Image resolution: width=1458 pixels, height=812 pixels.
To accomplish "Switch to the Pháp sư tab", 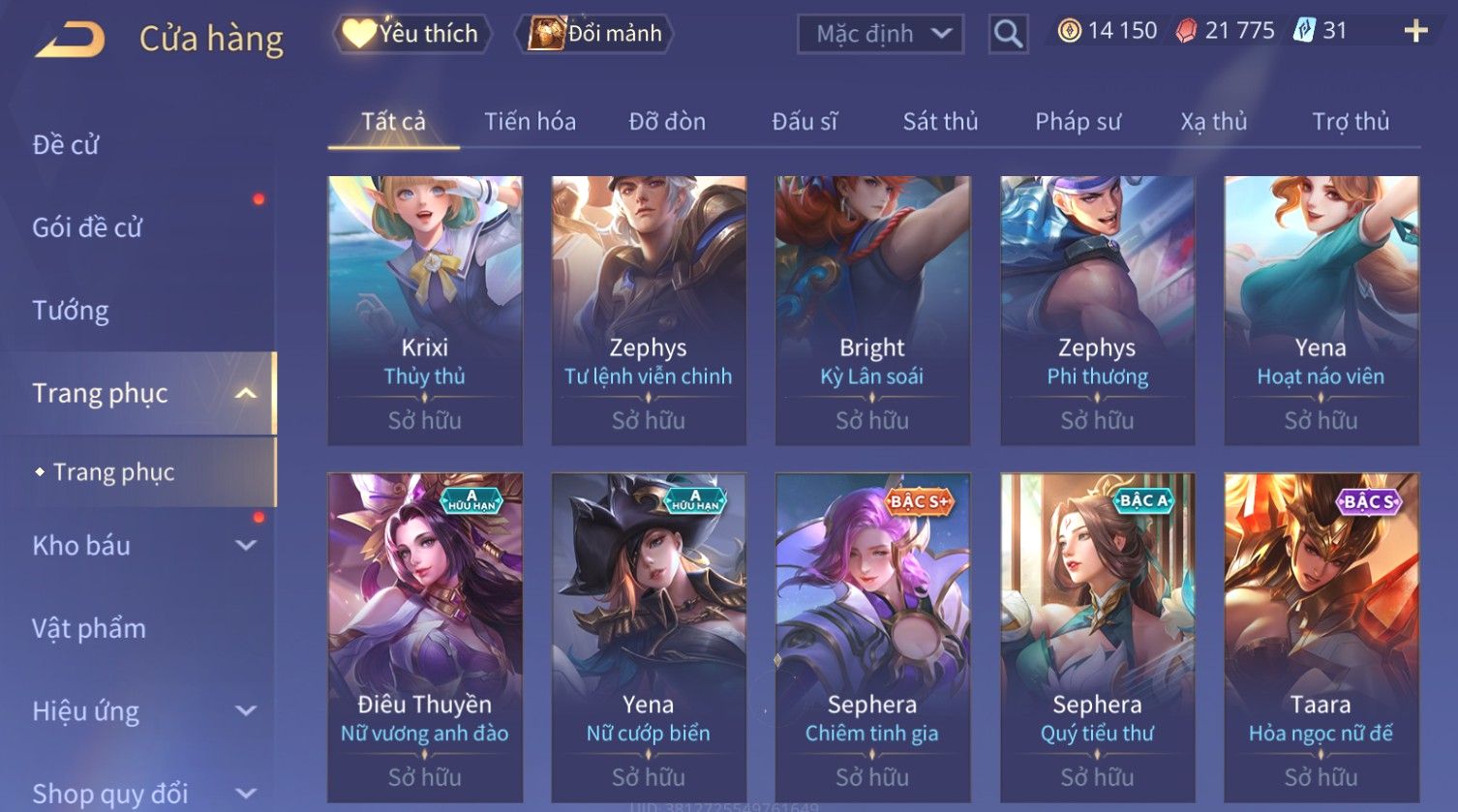I will (1078, 122).
